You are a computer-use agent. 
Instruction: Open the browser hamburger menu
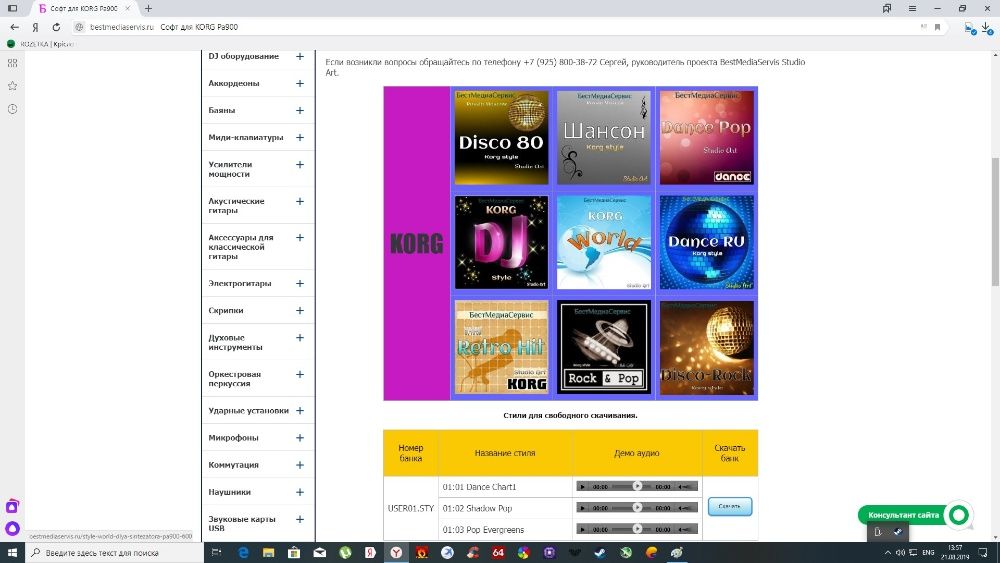point(913,8)
